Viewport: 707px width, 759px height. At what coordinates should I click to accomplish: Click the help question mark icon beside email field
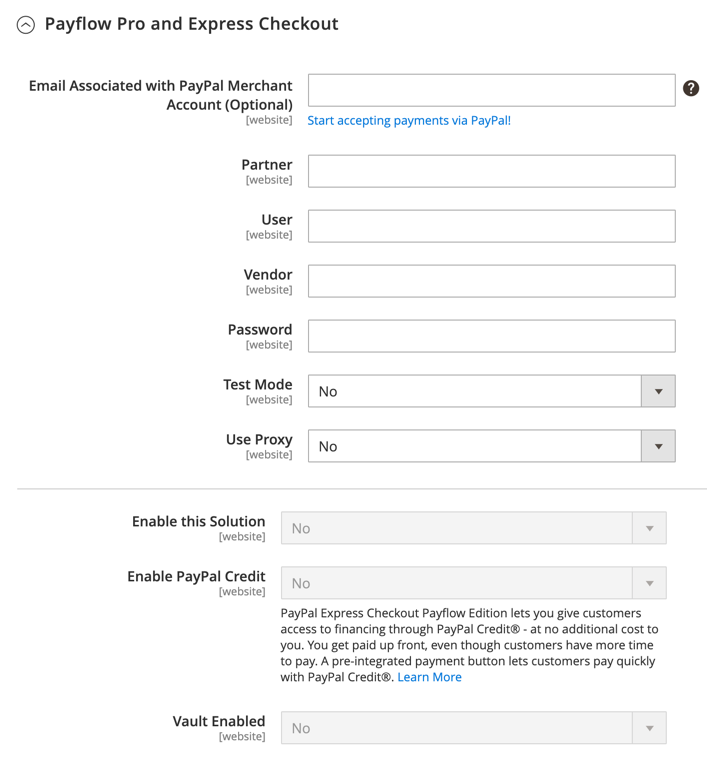tap(691, 88)
